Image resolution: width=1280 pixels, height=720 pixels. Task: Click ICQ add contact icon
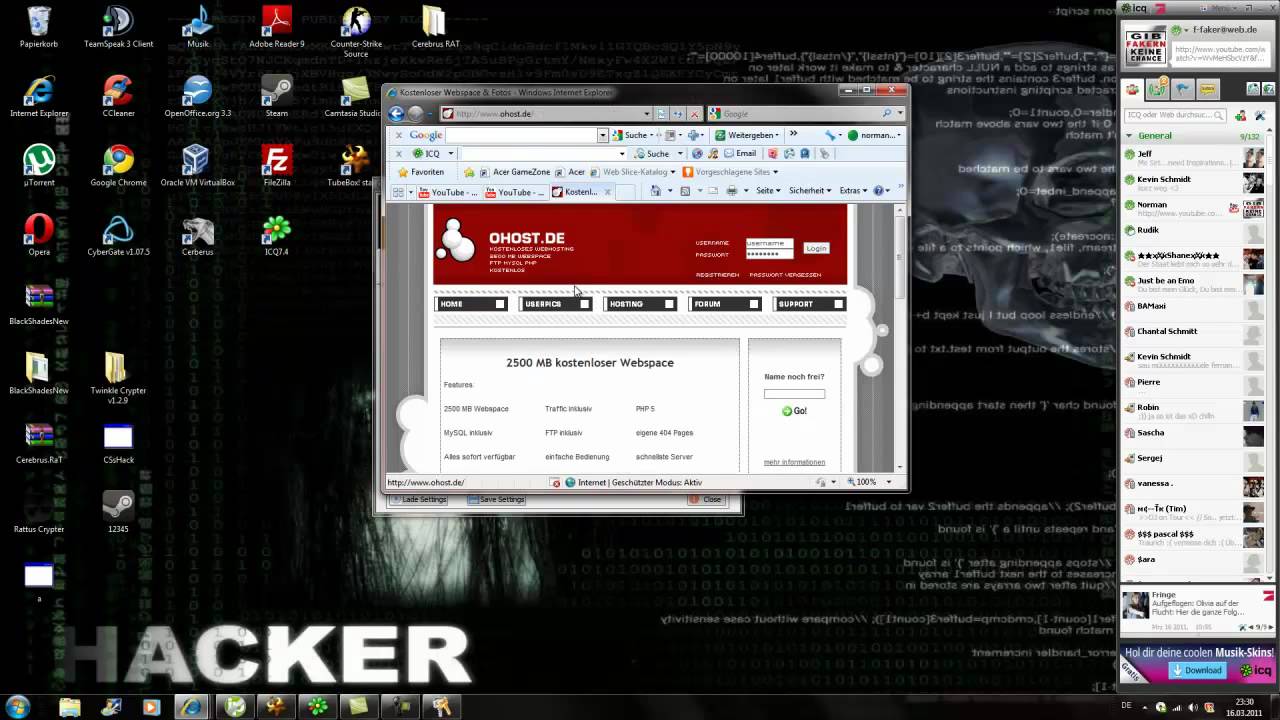click(x=1240, y=115)
